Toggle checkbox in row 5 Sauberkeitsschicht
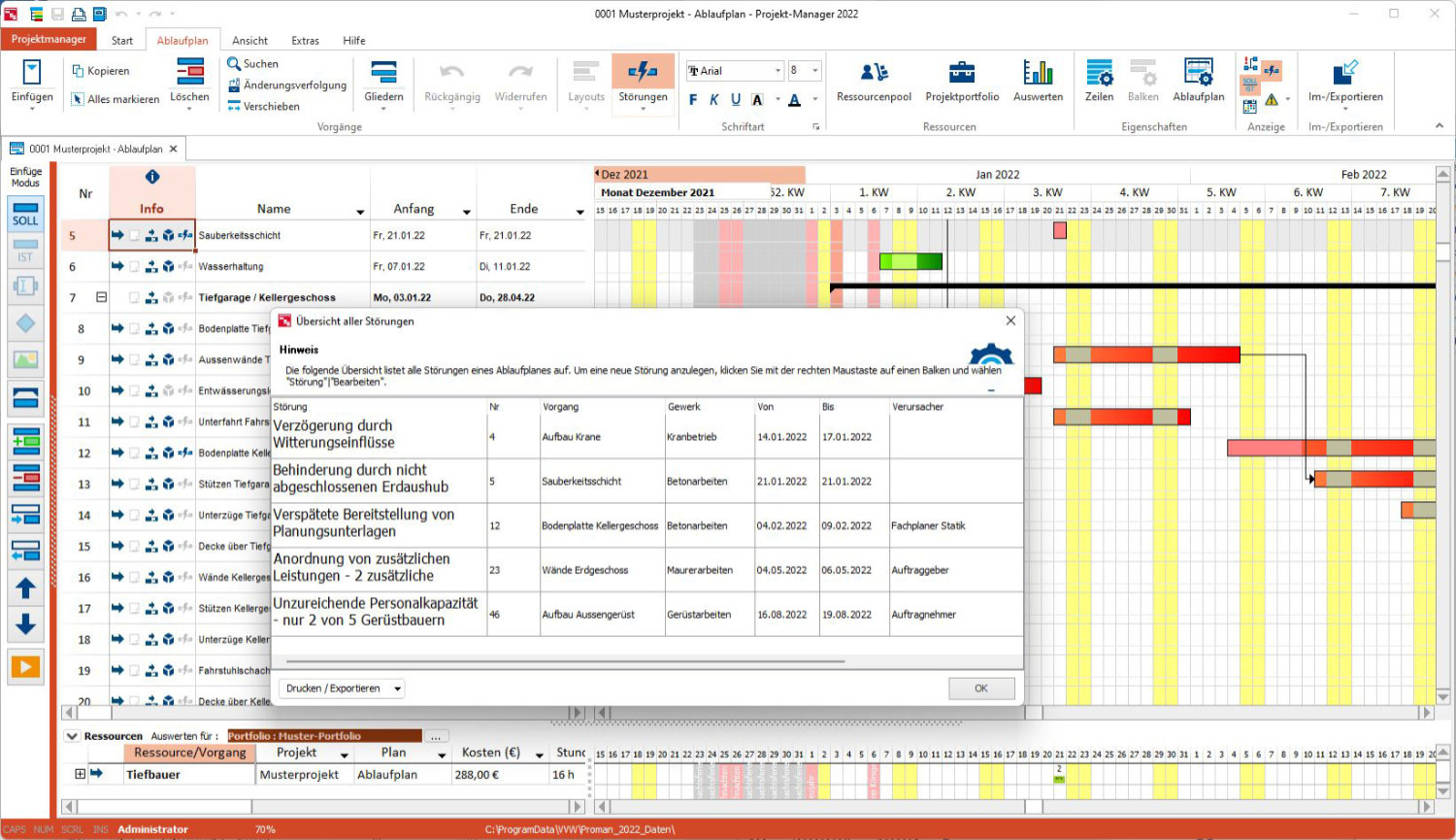 click(134, 236)
